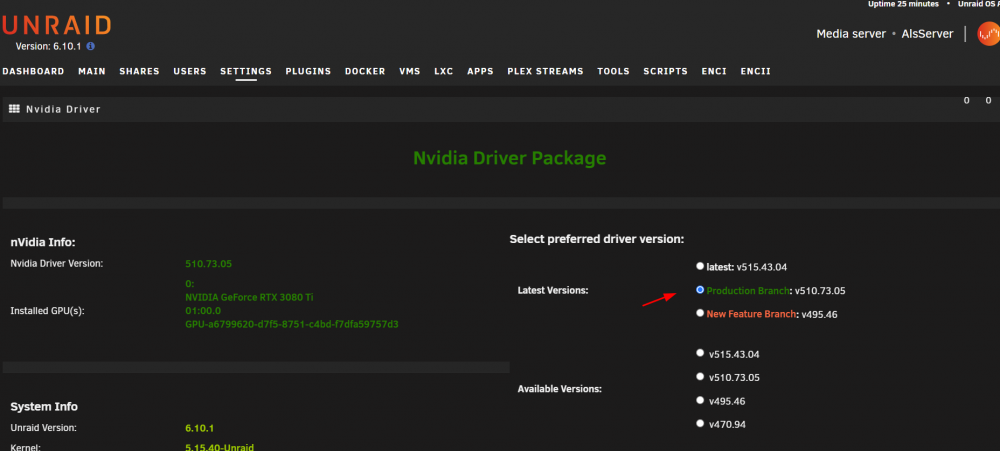This screenshot has height=451, width=1000.
Task: Open the Dashboard menu item
Action: (33, 71)
